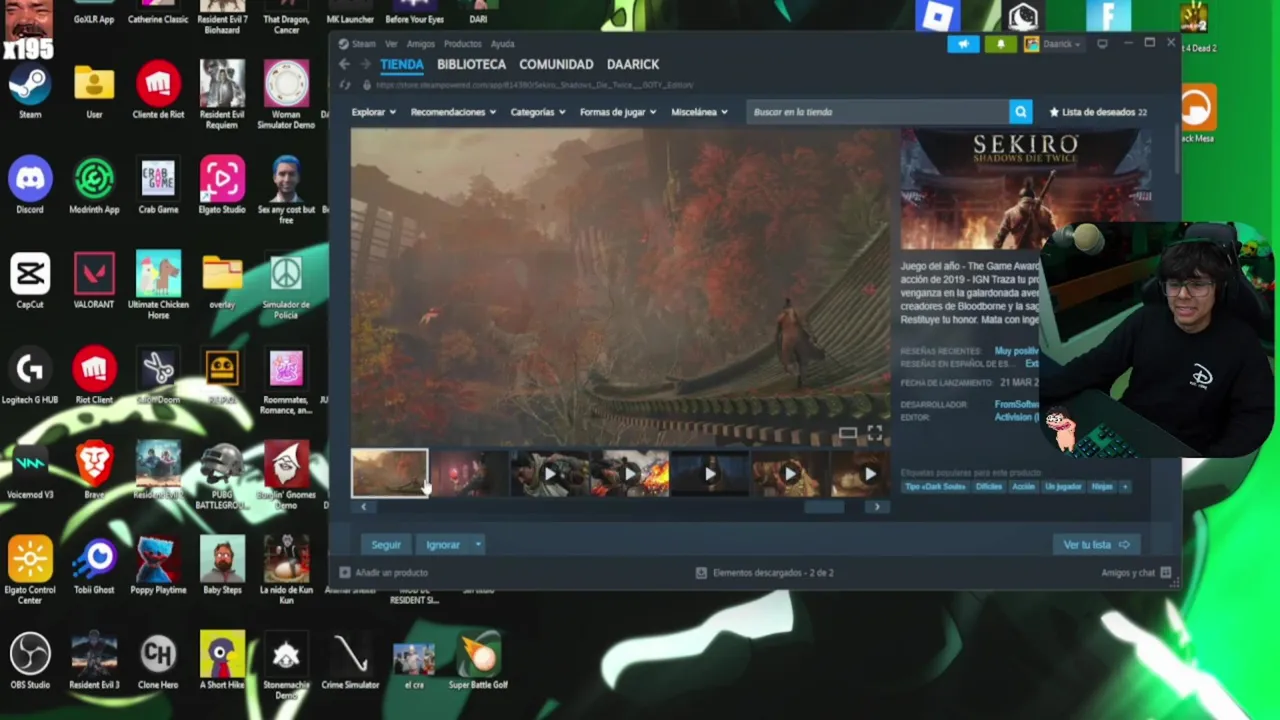Open the User folder on desktop
The height and width of the screenshot is (720, 1280).
pos(94,90)
